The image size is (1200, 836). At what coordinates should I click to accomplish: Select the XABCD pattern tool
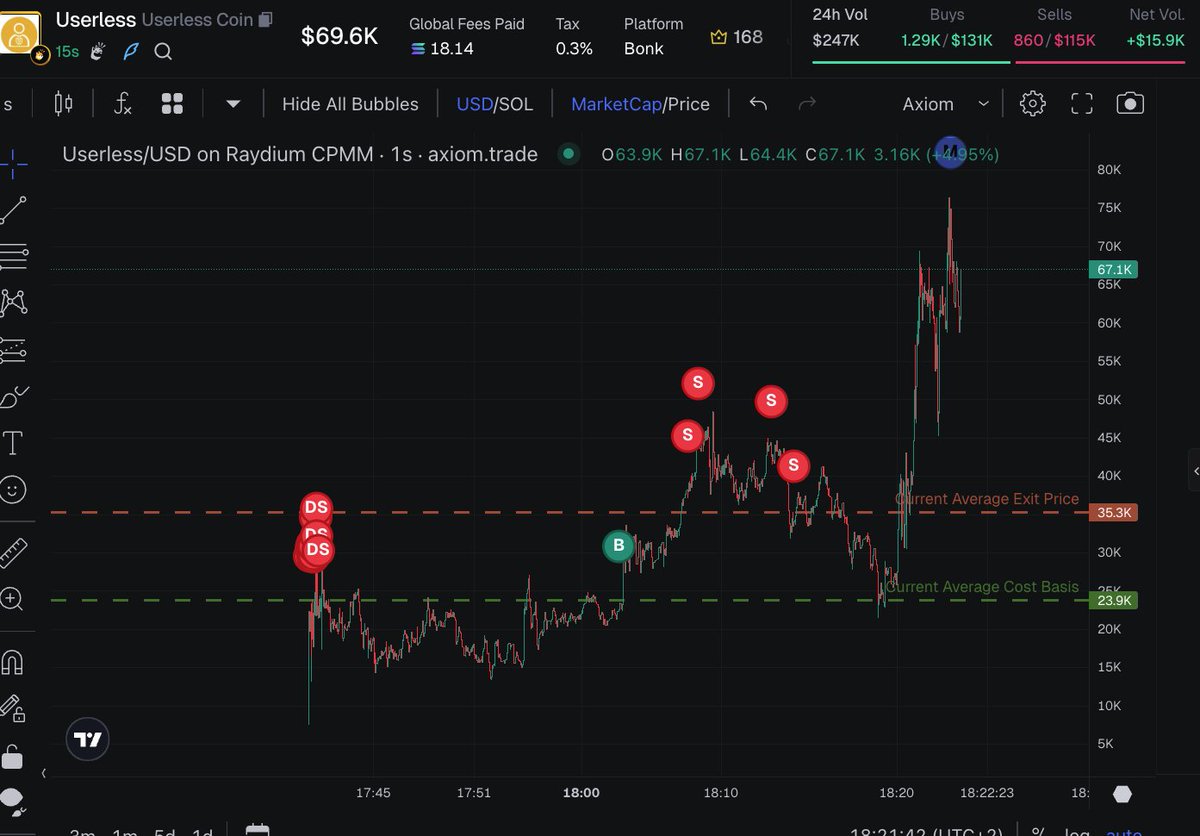coord(14,301)
